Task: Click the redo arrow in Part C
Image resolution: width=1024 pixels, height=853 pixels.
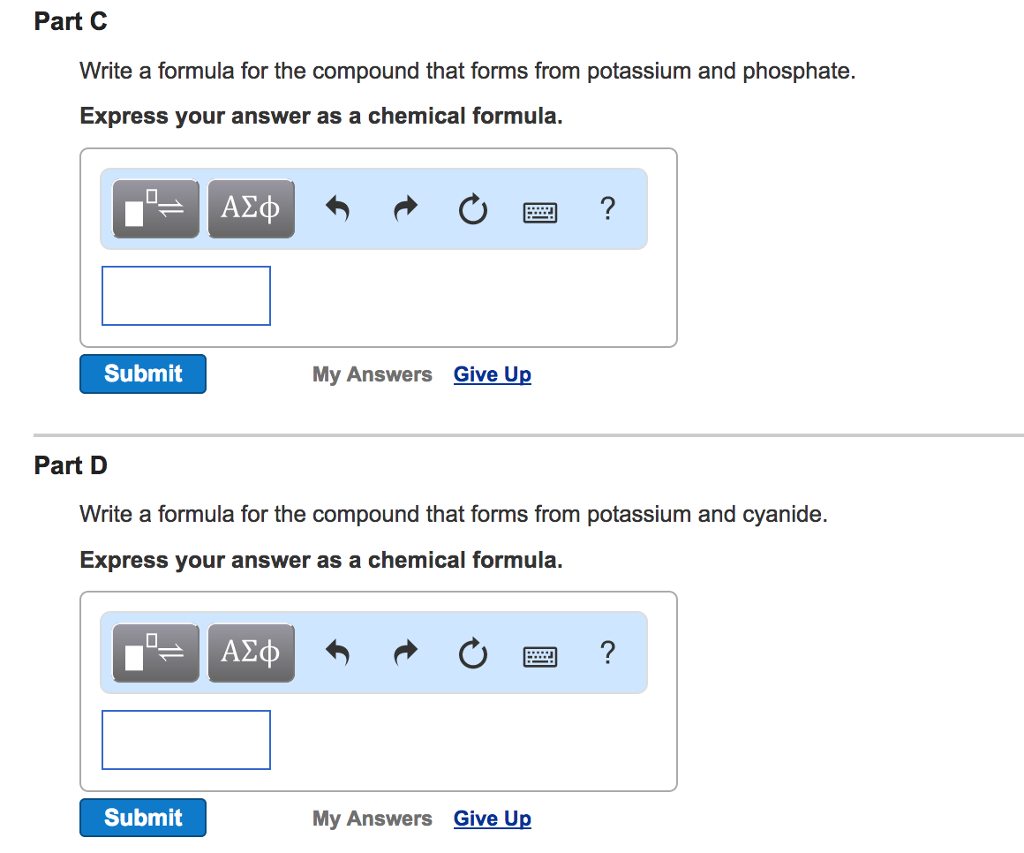Action: (405, 209)
